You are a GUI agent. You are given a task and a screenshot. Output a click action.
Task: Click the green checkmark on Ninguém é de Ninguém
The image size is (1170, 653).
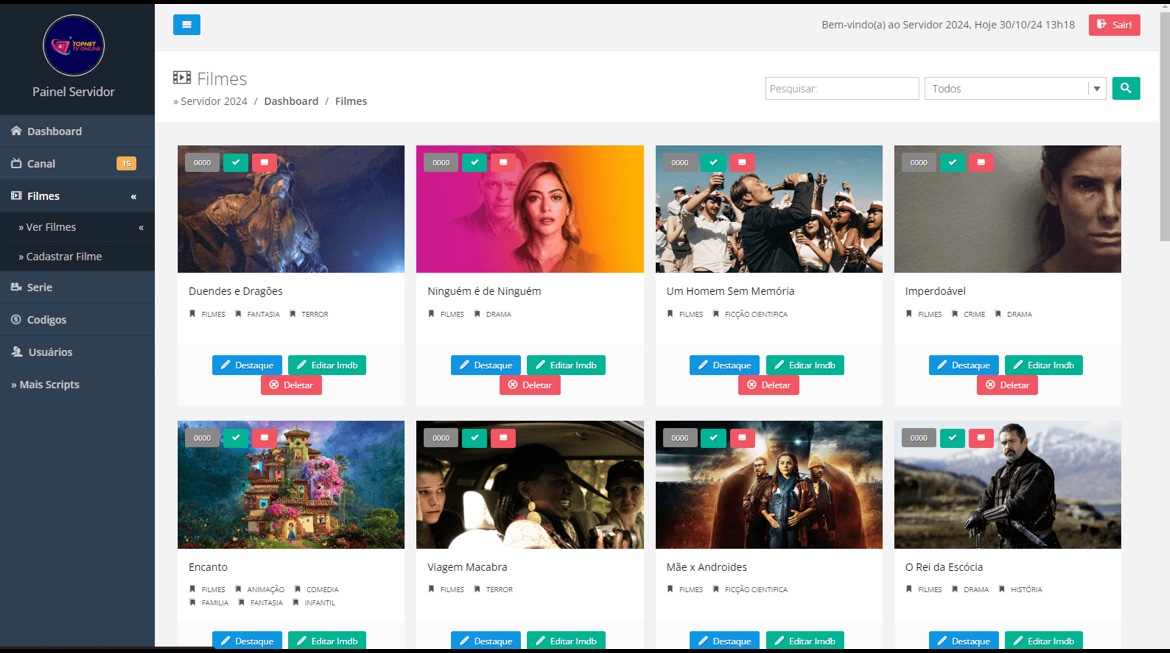[475, 162]
